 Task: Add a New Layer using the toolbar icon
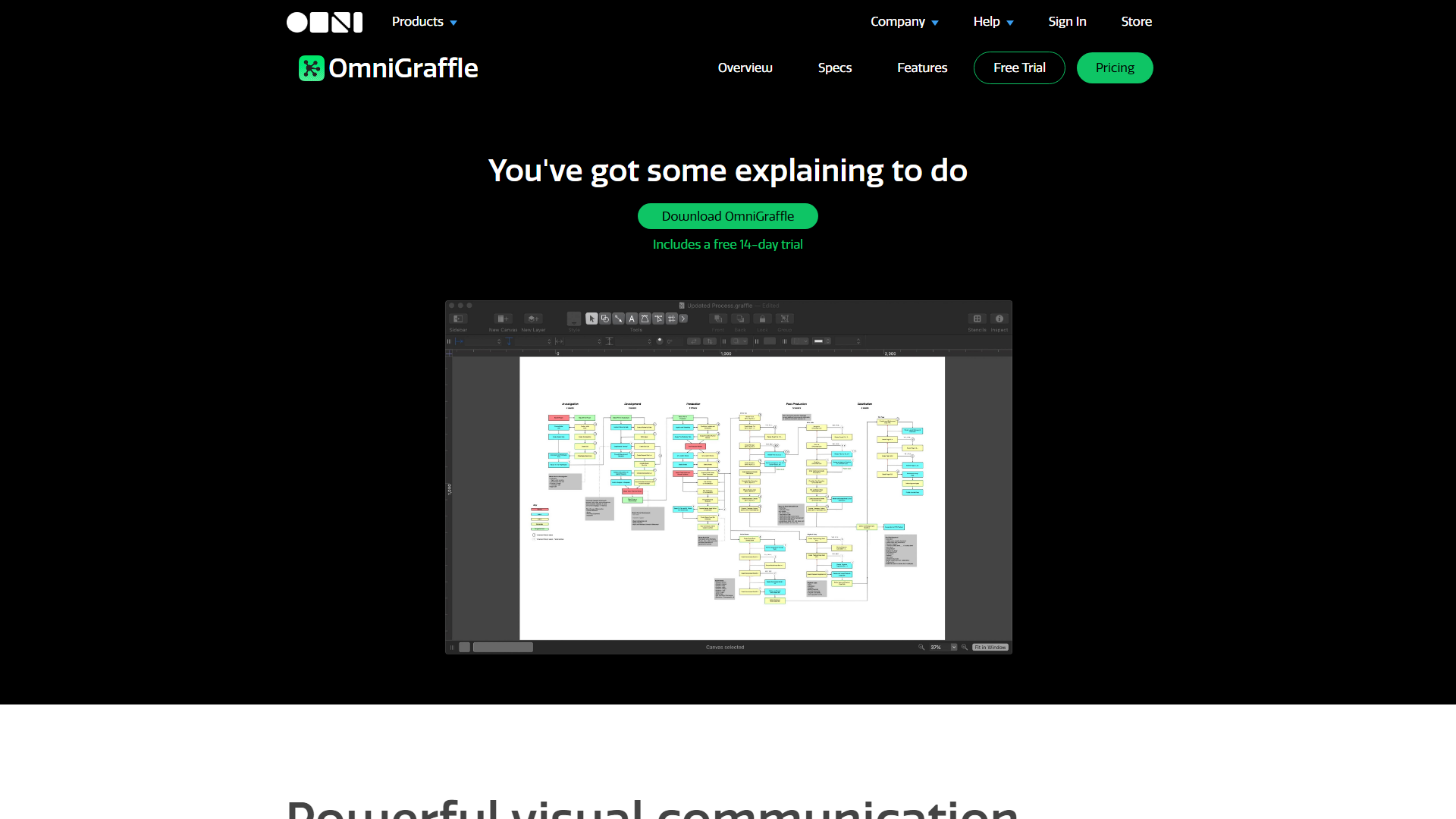pos(533,318)
